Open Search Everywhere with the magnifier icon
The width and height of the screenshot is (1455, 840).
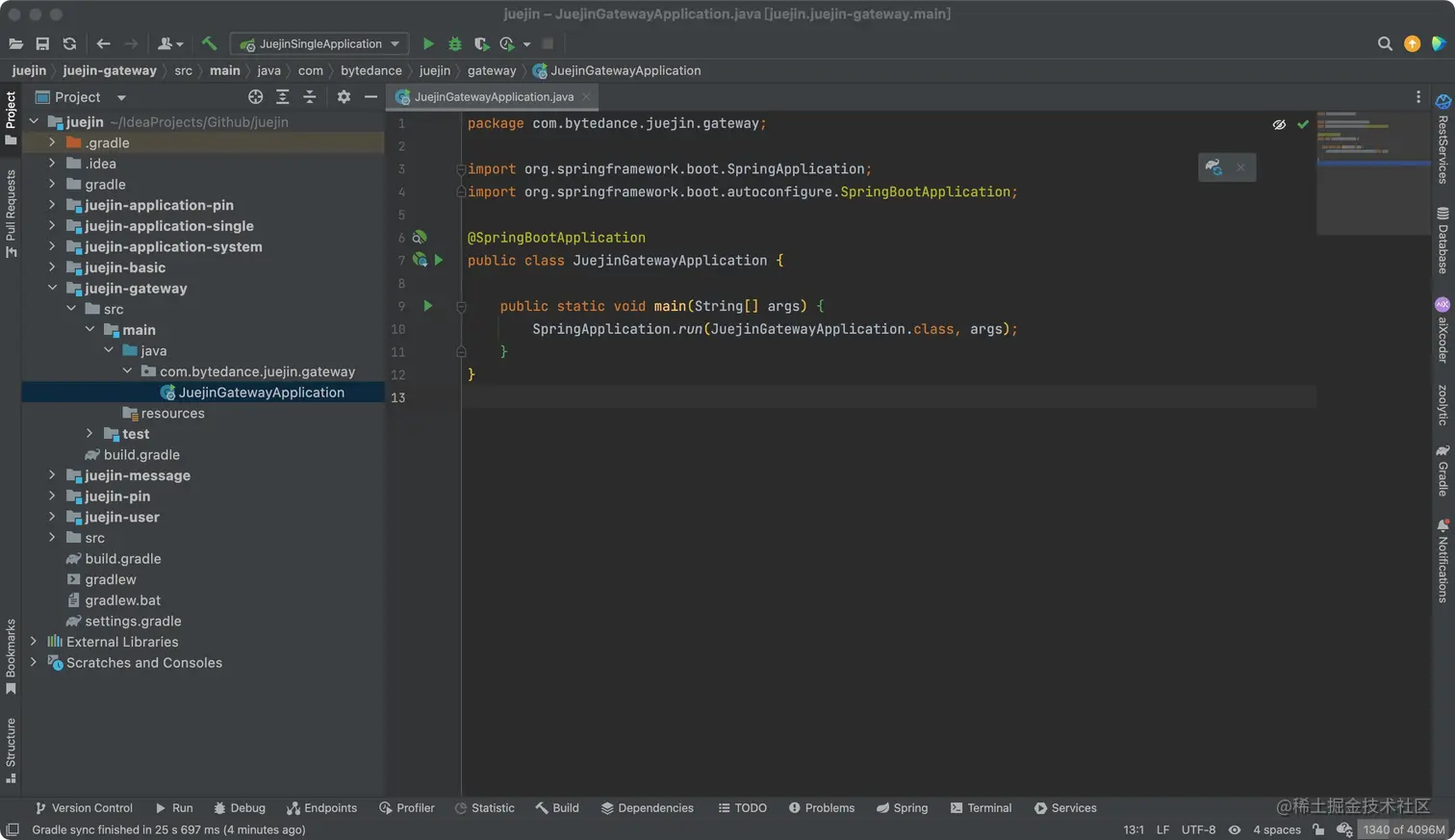tap(1385, 44)
